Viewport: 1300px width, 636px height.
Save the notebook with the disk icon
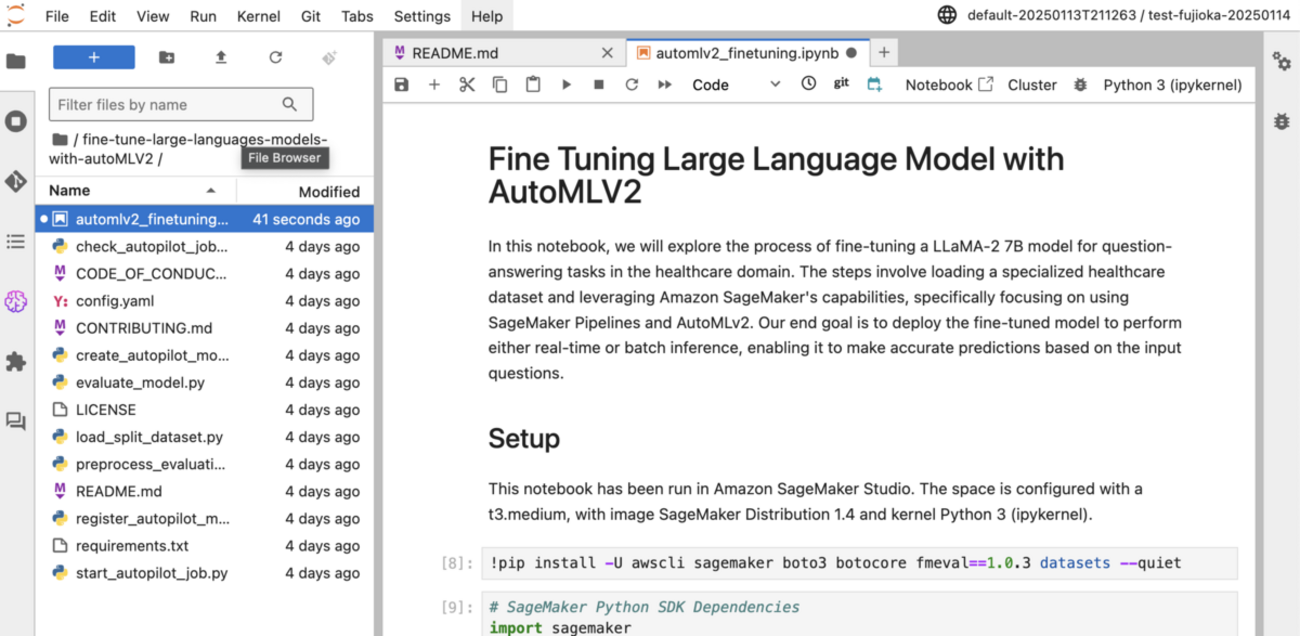point(402,85)
